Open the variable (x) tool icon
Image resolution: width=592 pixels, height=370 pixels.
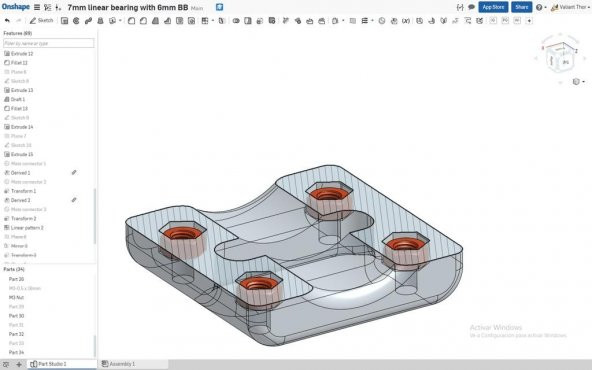[406, 21]
